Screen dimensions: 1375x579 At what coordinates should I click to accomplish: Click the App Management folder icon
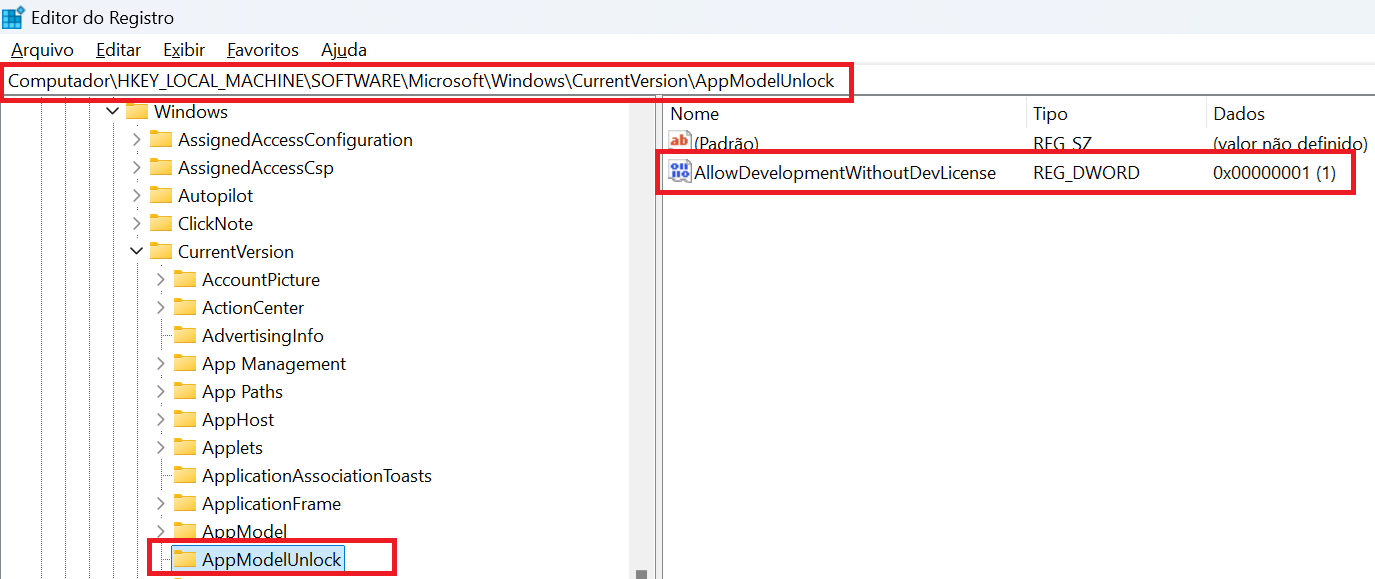(x=185, y=363)
